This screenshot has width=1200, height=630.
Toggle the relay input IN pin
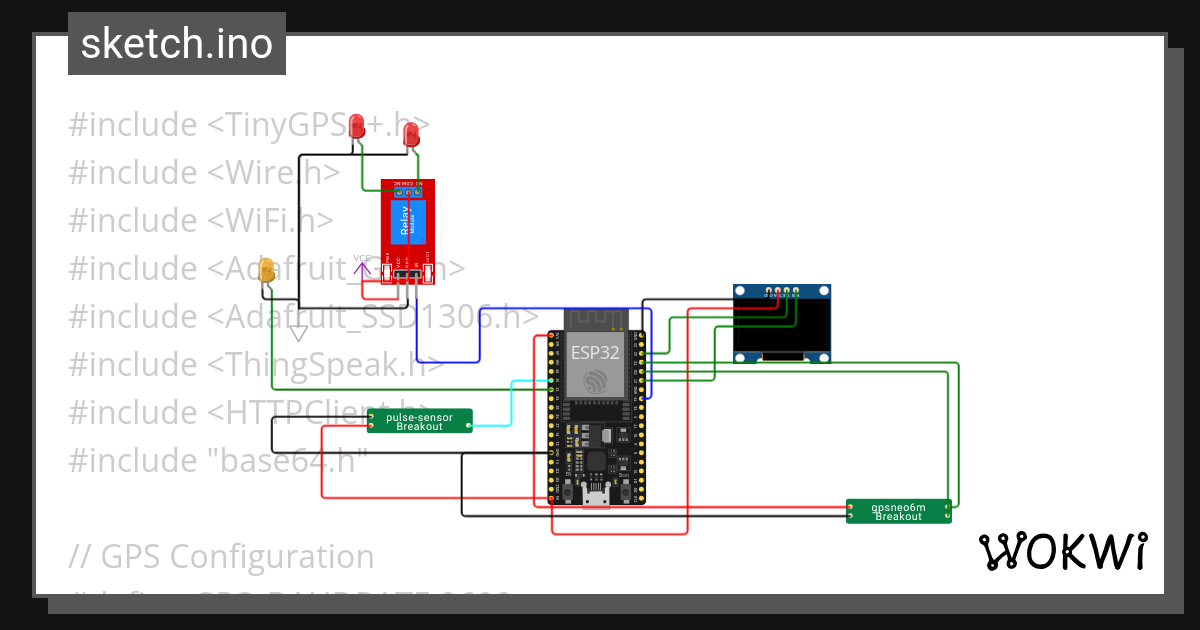coord(417,274)
